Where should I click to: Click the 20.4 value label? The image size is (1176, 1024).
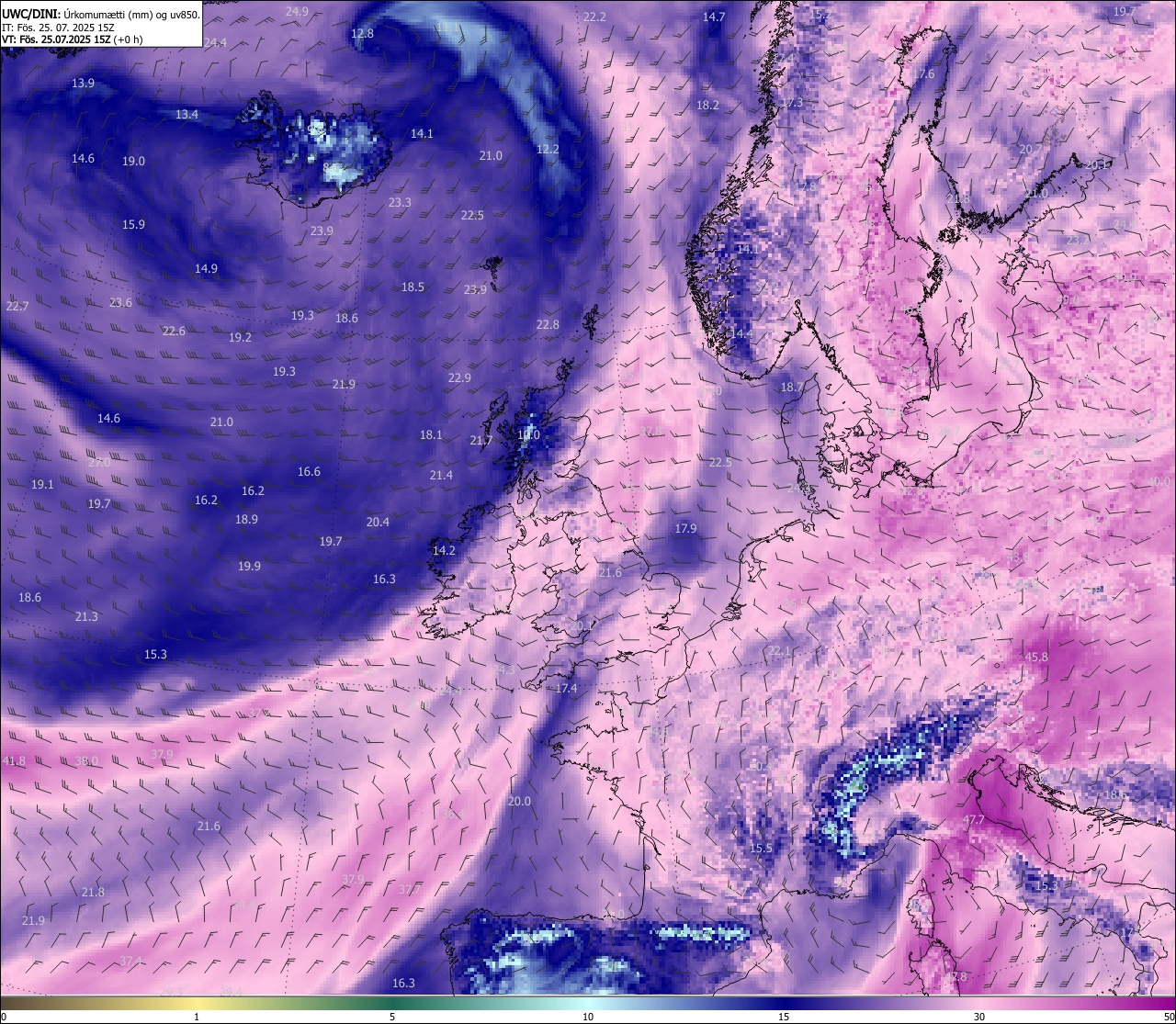click(378, 522)
